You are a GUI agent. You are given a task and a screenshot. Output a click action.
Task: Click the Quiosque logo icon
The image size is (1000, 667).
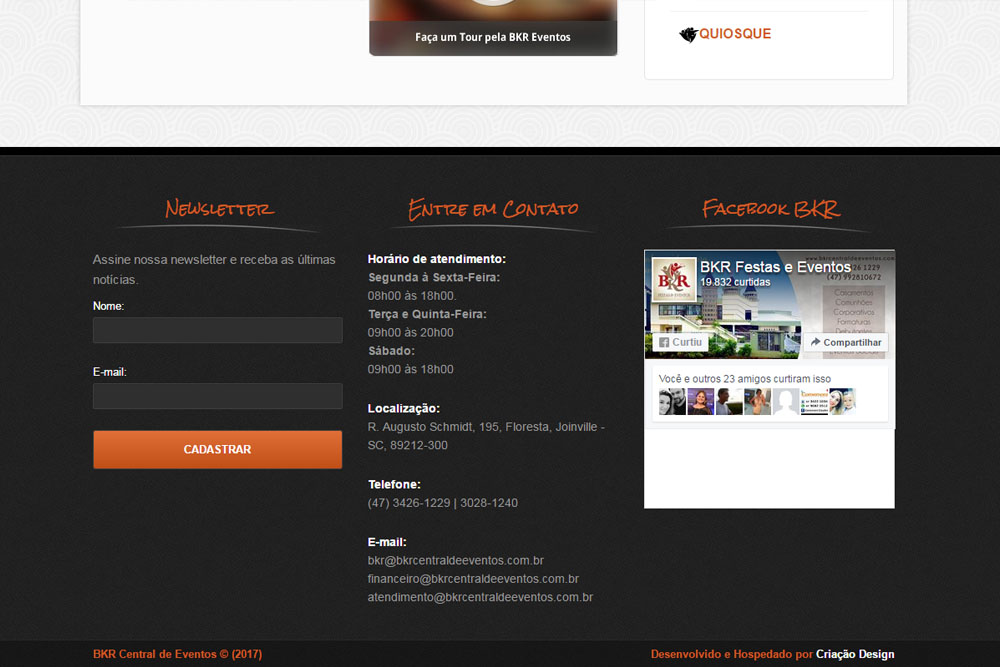coord(688,34)
